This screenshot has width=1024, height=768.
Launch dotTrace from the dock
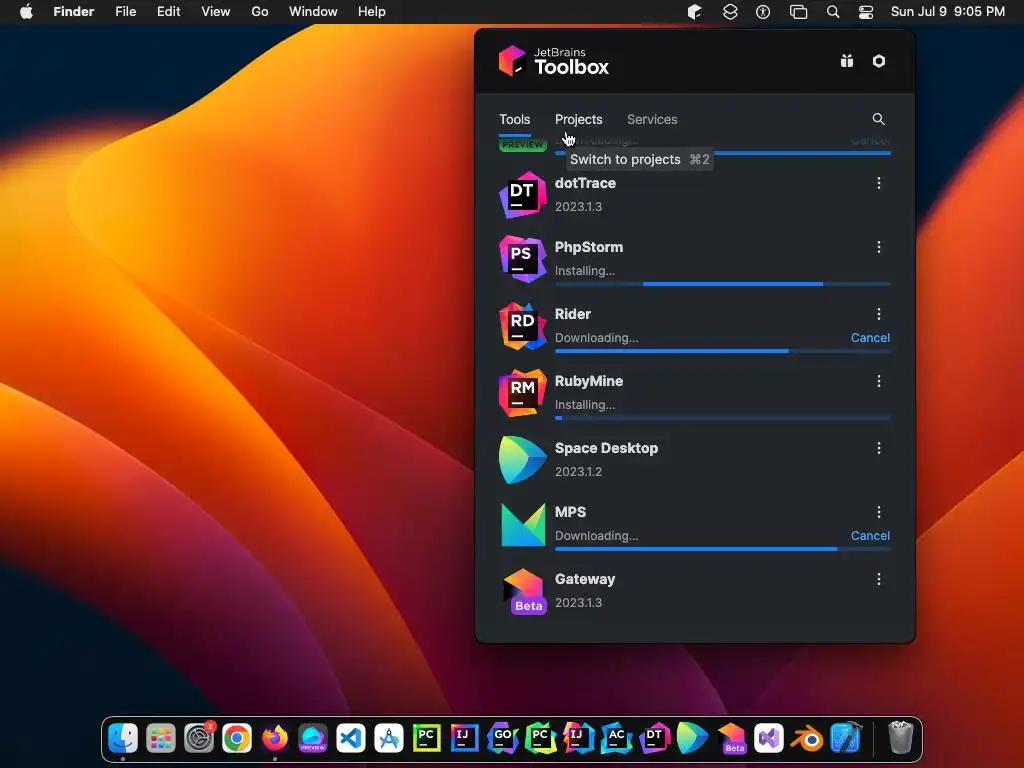[654, 739]
